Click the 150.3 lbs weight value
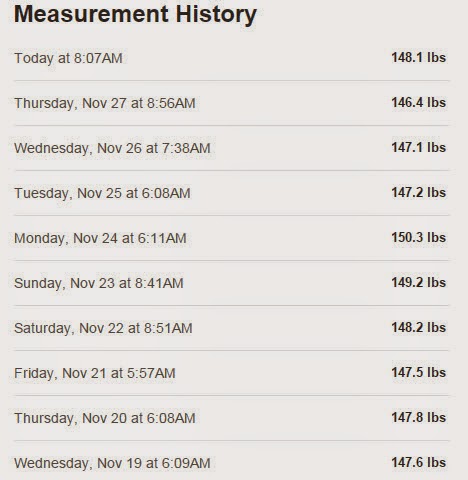The image size is (468, 480). pyautogui.click(x=418, y=237)
